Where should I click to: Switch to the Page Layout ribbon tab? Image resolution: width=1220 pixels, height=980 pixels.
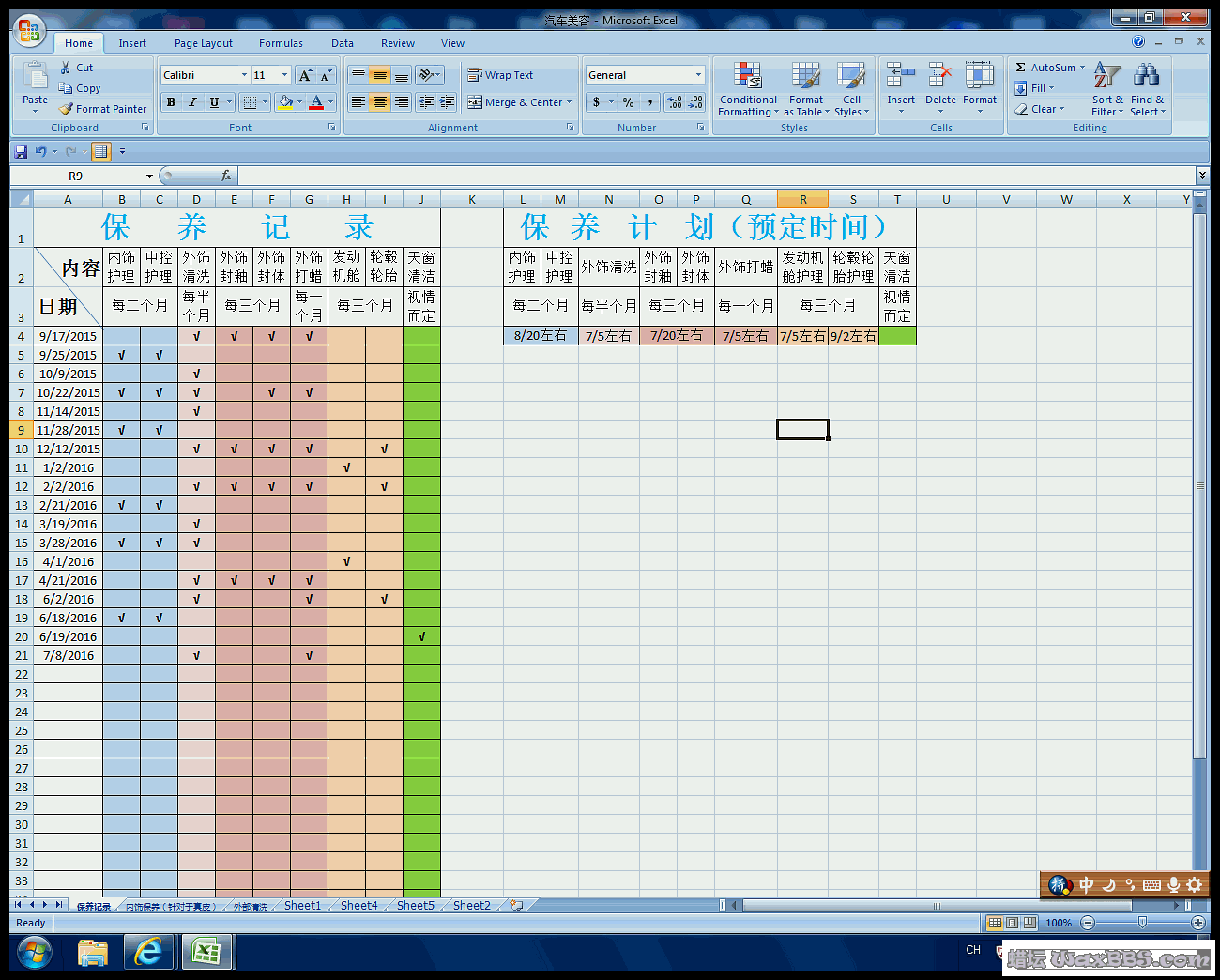203,43
